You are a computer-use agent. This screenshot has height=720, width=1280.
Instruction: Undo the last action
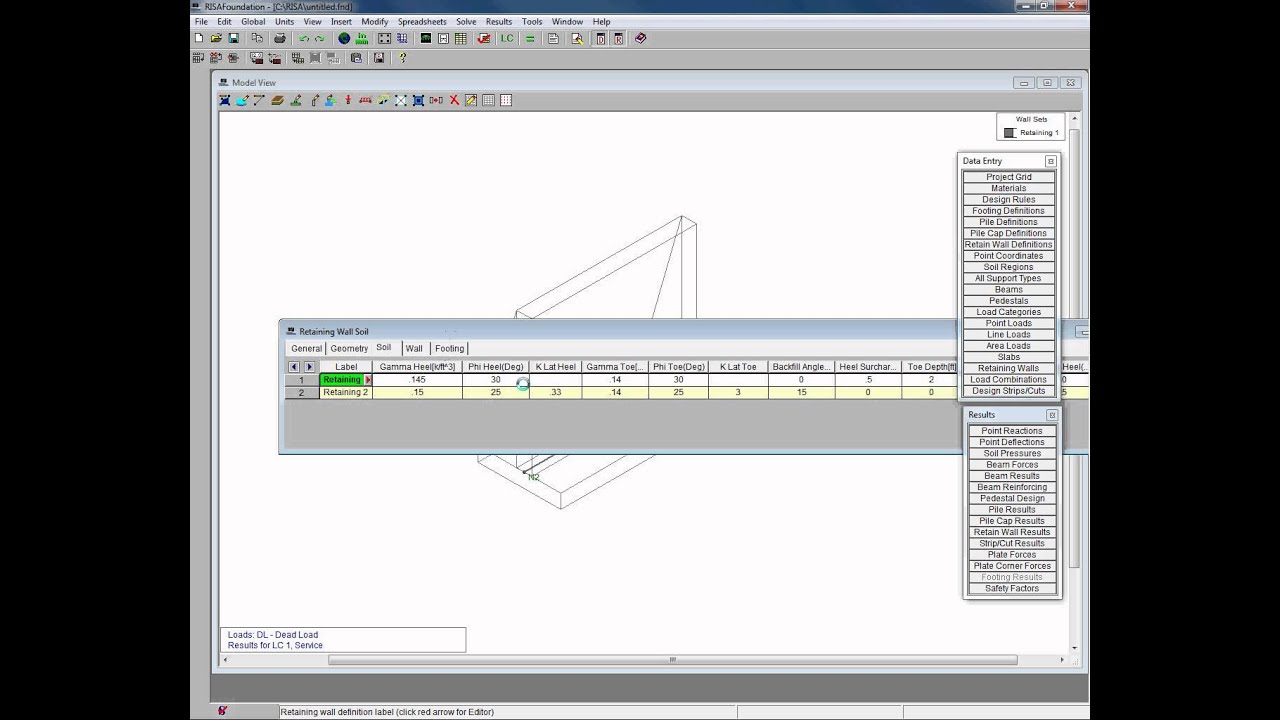coord(304,38)
